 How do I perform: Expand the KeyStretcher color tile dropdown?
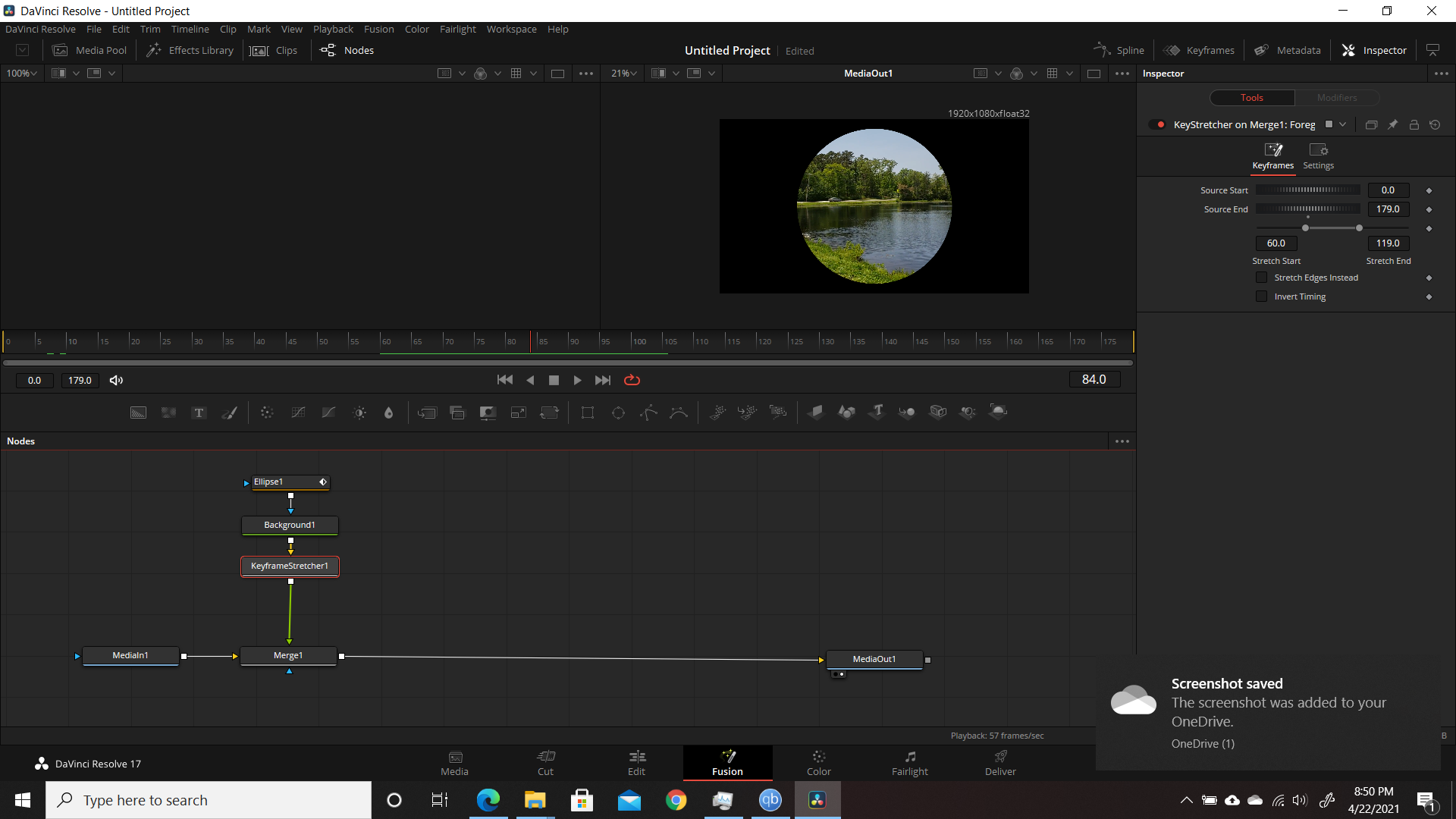click(x=1342, y=124)
